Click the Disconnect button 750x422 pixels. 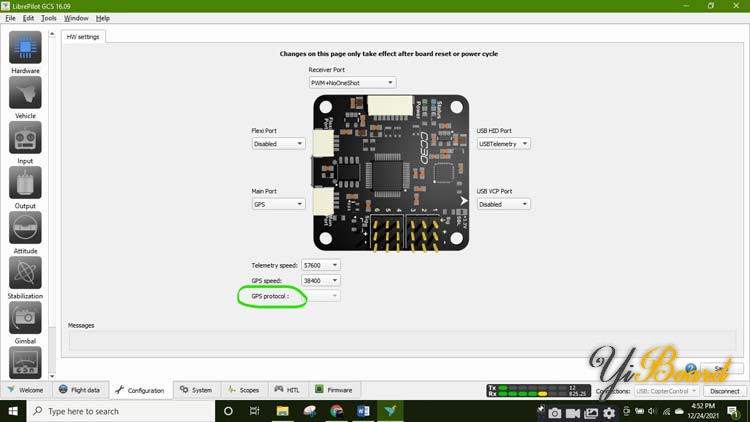(x=722, y=391)
